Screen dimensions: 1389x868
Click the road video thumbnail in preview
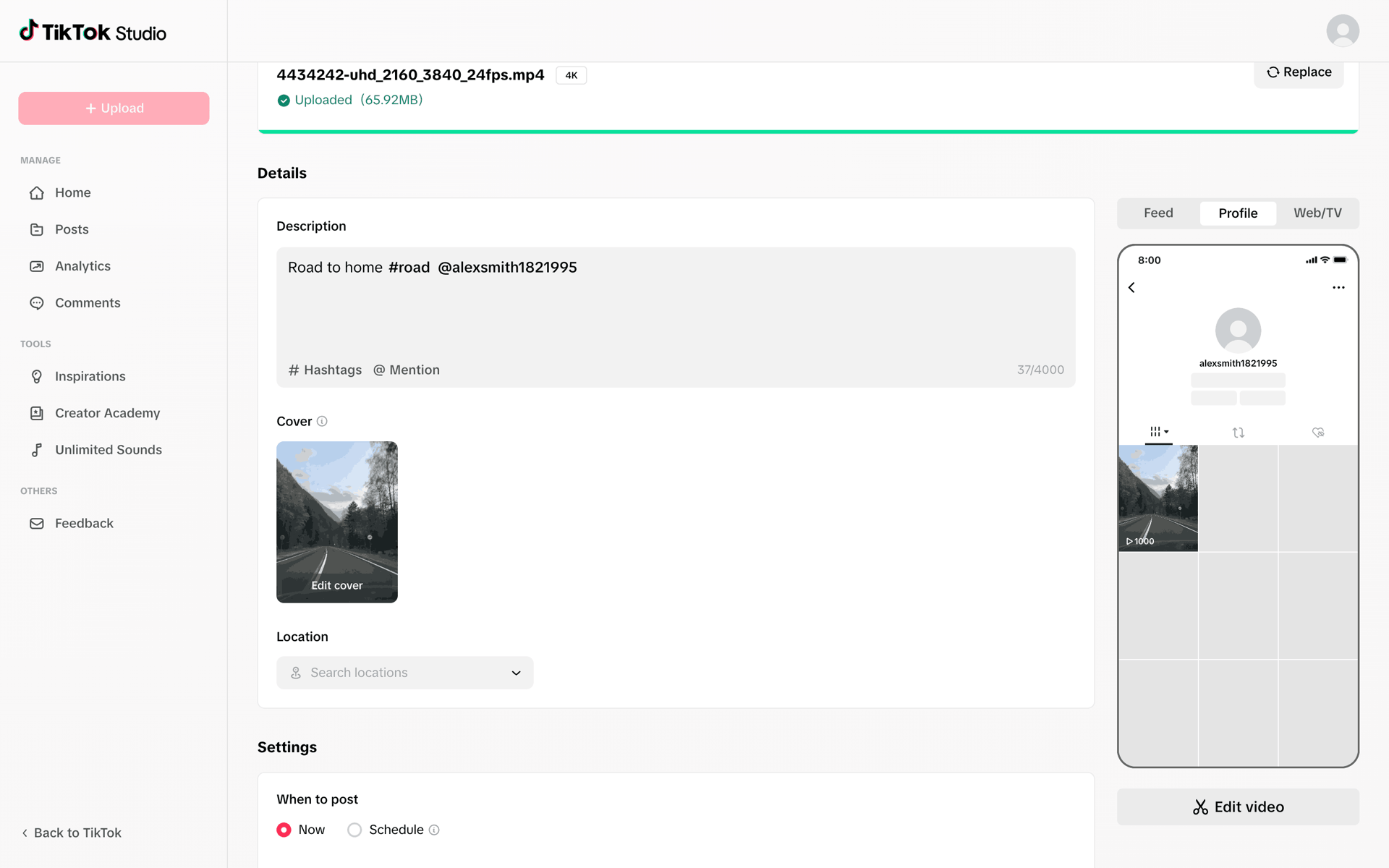[1158, 498]
